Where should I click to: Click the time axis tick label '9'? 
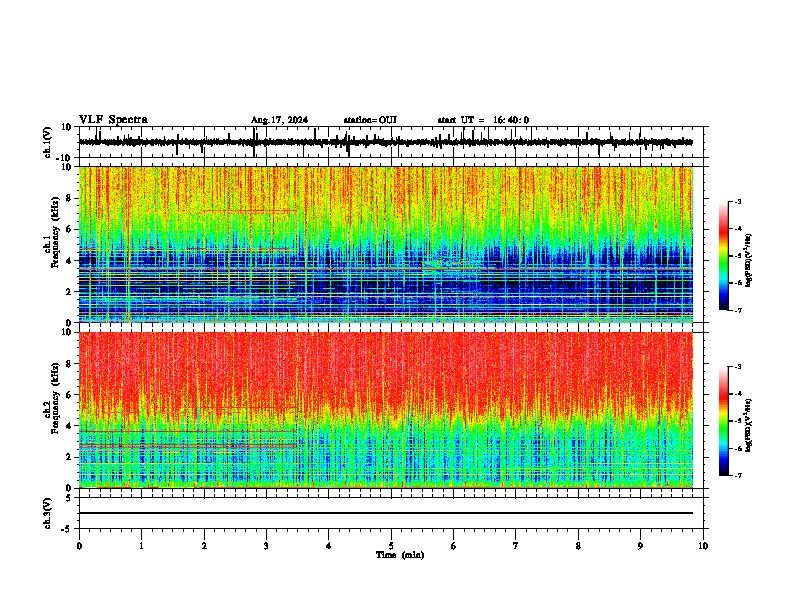click(641, 546)
